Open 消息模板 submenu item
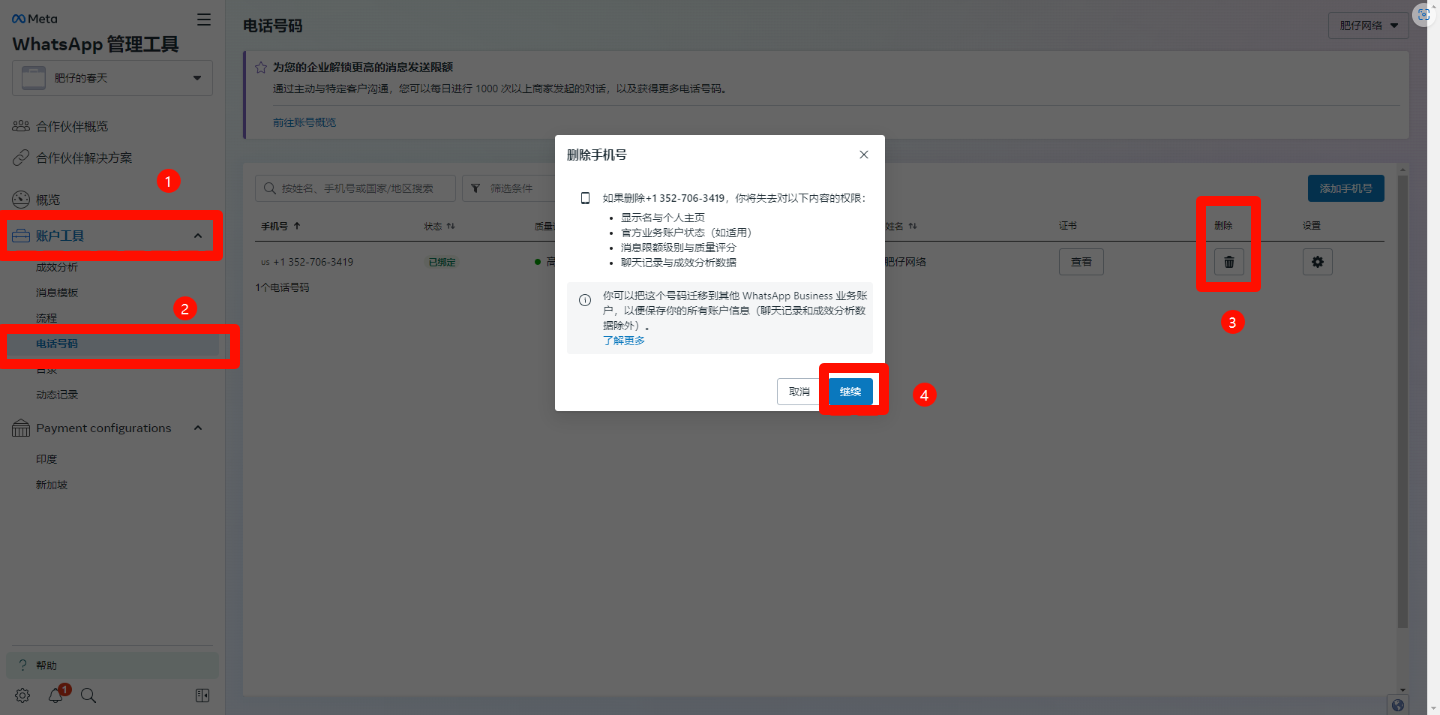The width and height of the screenshot is (1440, 715). (x=57, y=293)
